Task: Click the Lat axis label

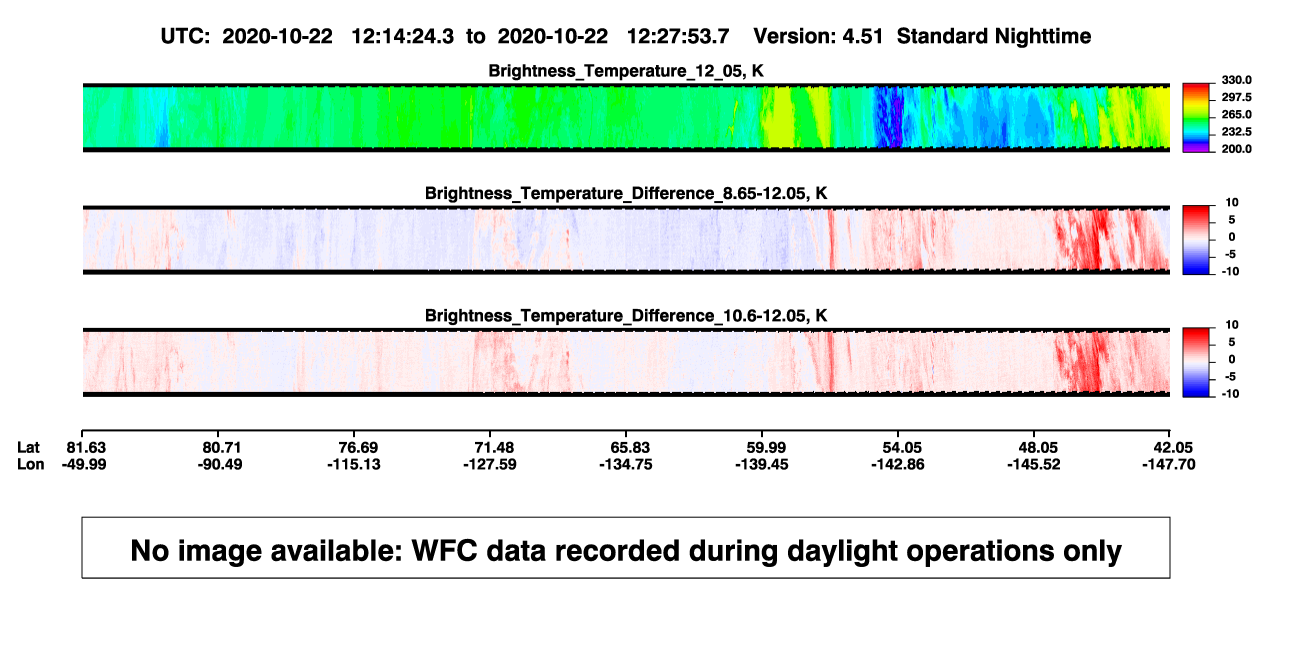Action: click(30, 446)
